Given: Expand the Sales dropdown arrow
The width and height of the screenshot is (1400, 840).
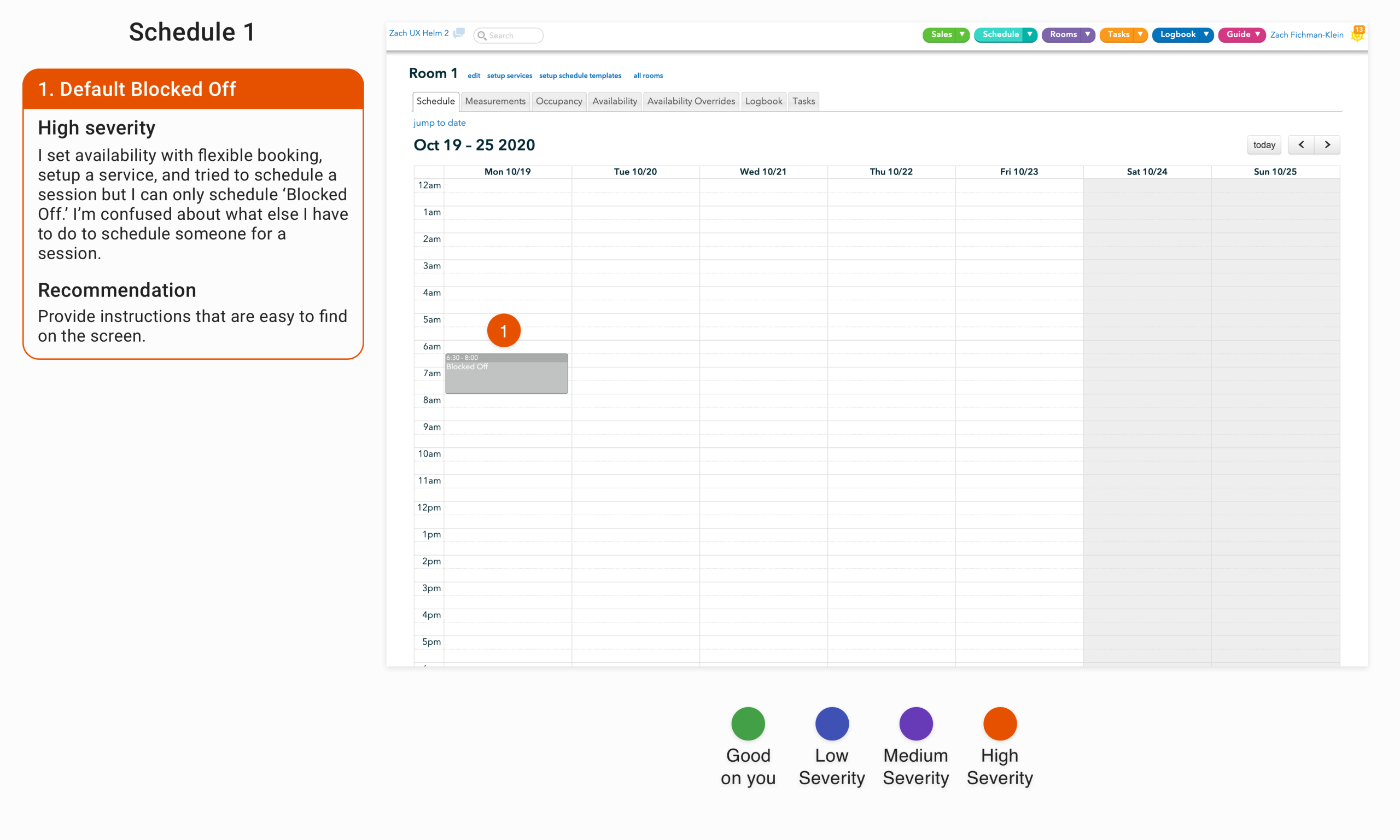Looking at the screenshot, I should tap(962, 34).
